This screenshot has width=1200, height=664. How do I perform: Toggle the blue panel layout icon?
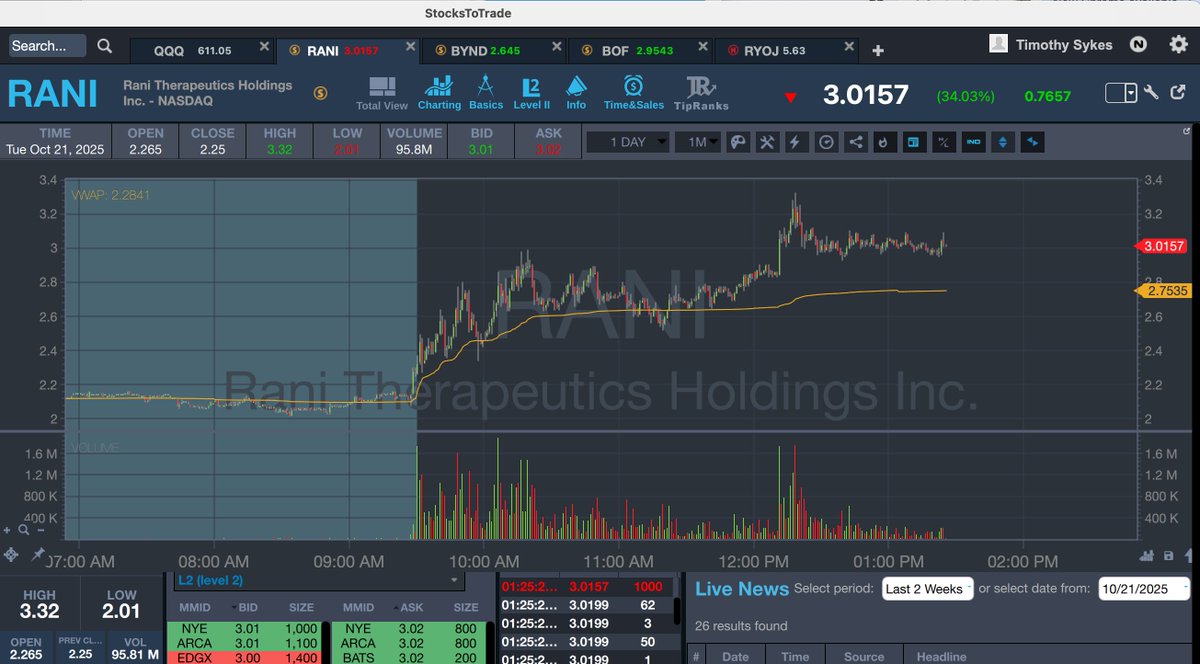912,142
